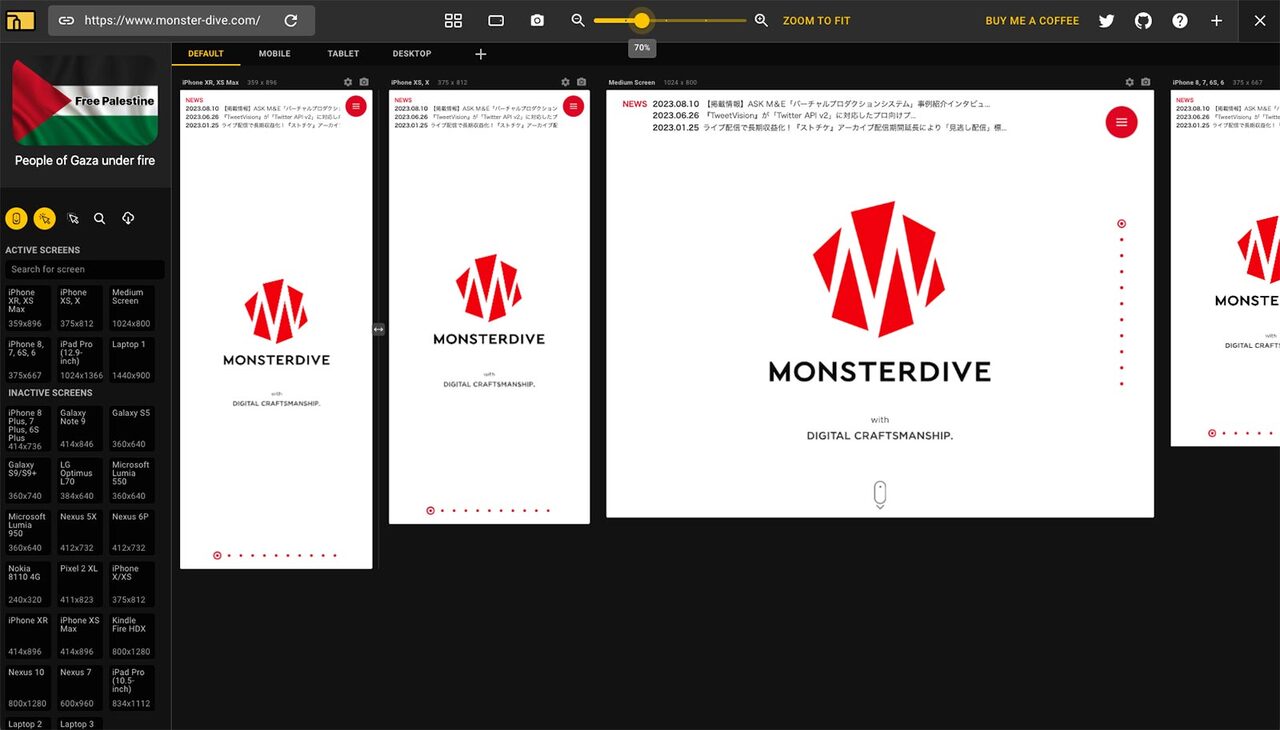
Task: Open red hamburger menu in Medium Screen preview
Action: [x=1121, y=122]
